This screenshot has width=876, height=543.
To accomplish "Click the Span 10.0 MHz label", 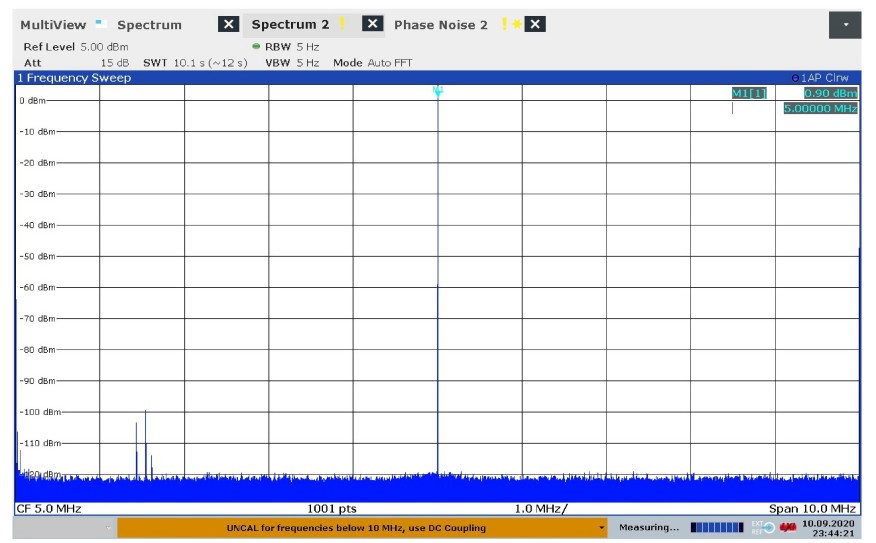I will (812, 509).
